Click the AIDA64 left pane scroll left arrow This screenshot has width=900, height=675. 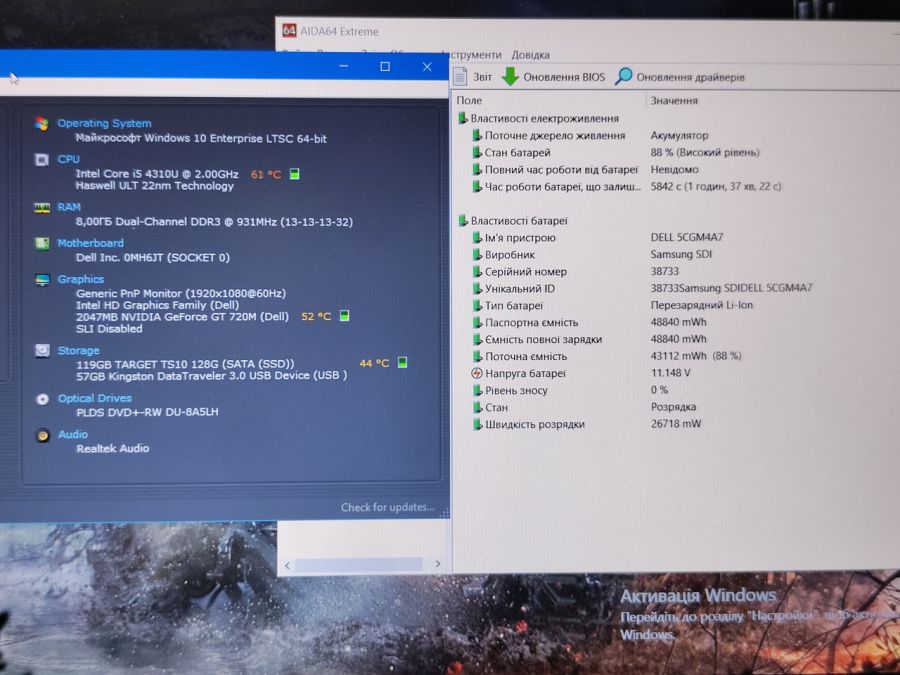[x=287, y=565]
